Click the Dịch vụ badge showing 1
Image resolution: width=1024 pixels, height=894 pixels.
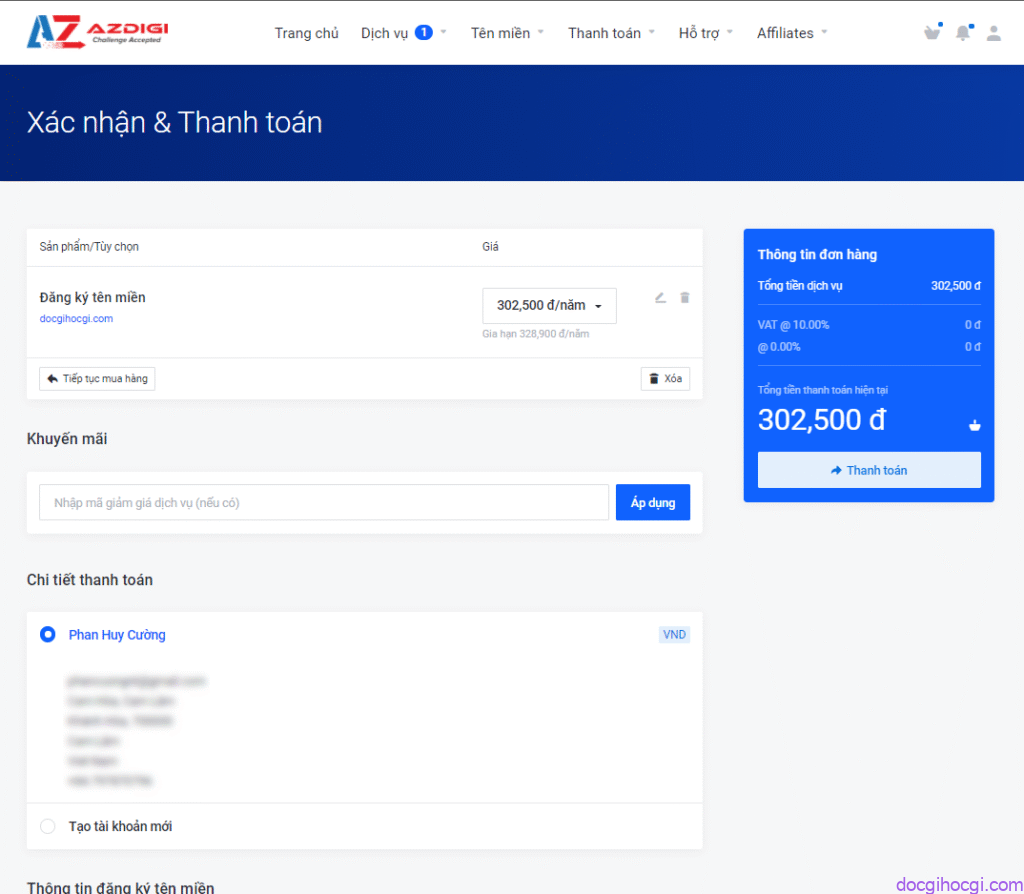coord(424,33)
